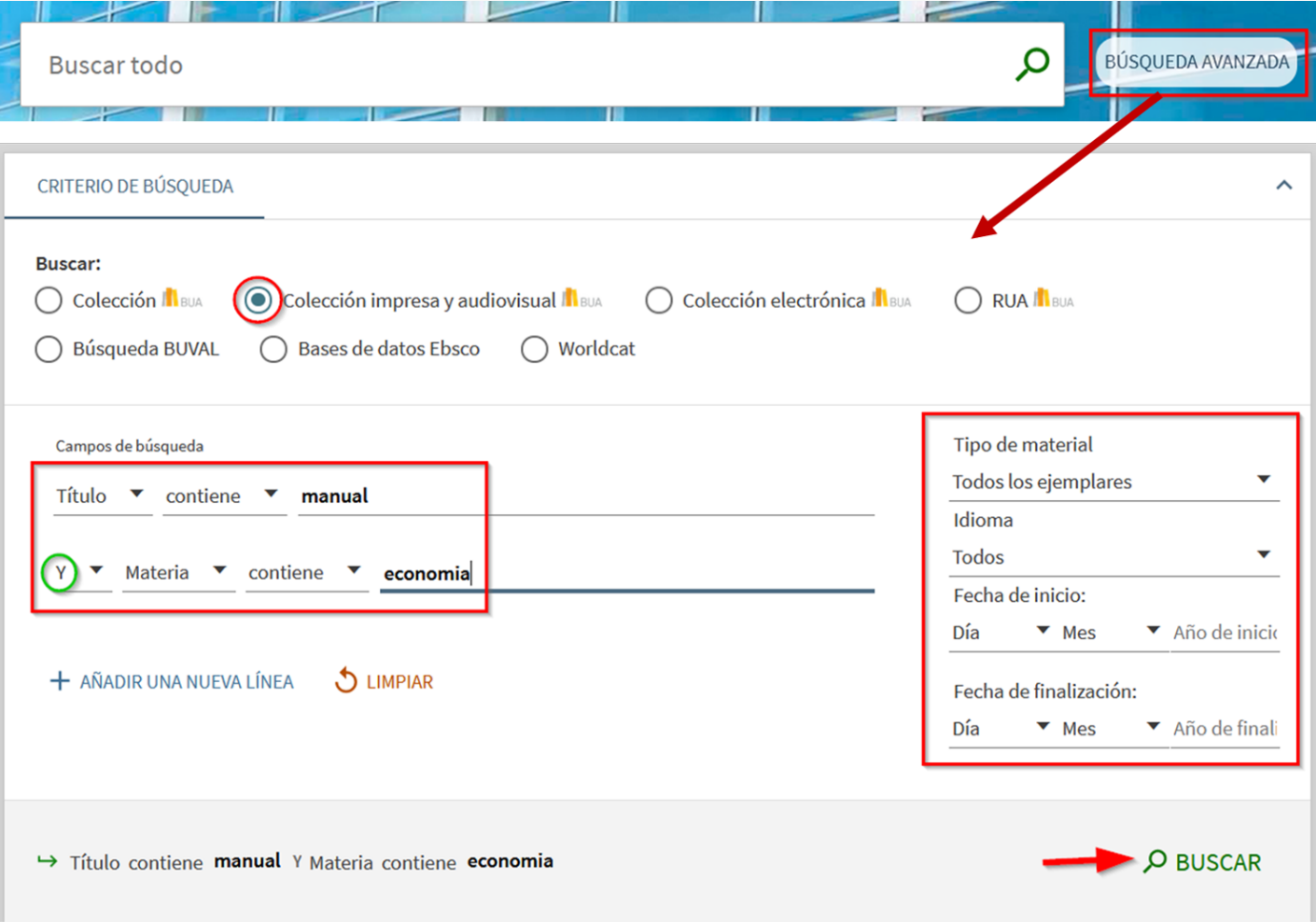Choose Colección electrónica radio button
Viewport: 1316px width, 922px height.
click(x=658, y=301)
